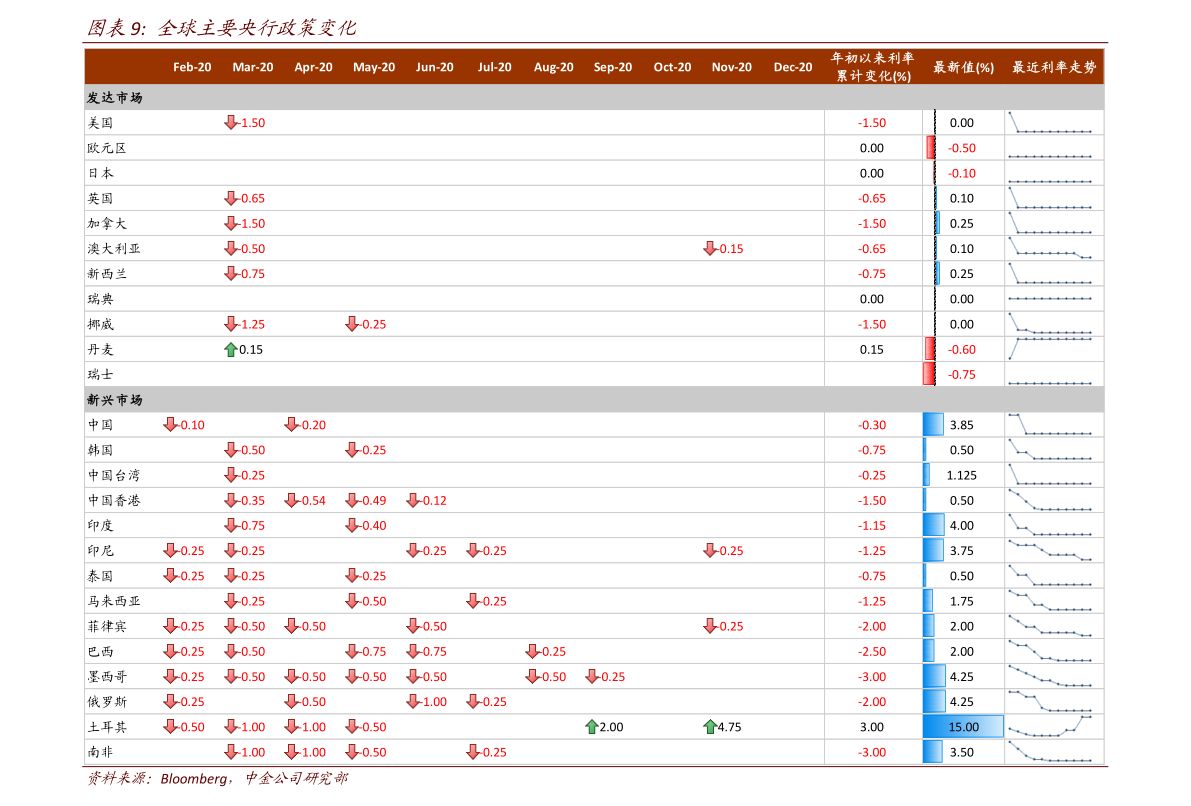Select the red arrow beside -0.20

pos(291,425)
